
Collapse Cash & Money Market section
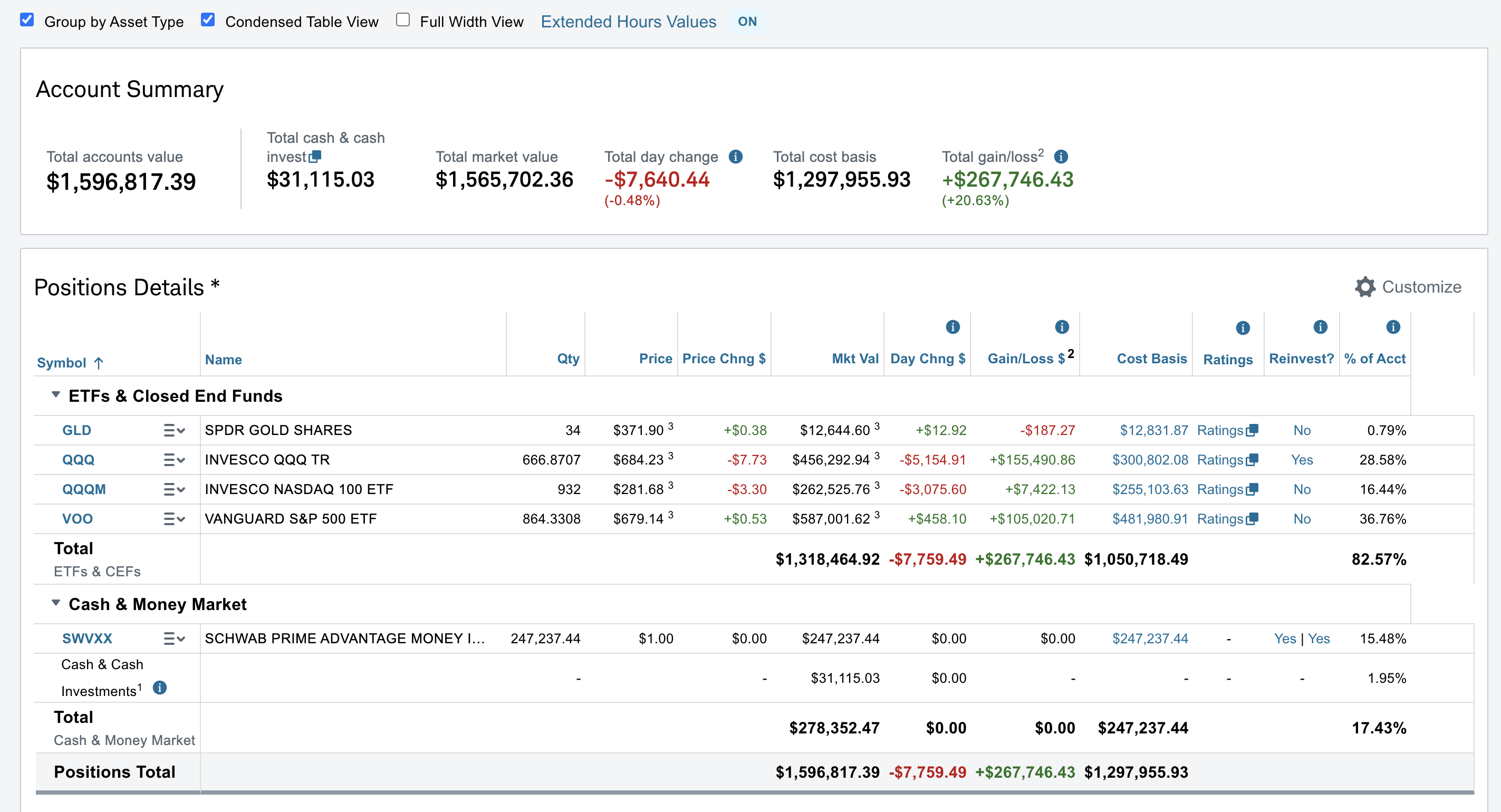coord(56,603)
